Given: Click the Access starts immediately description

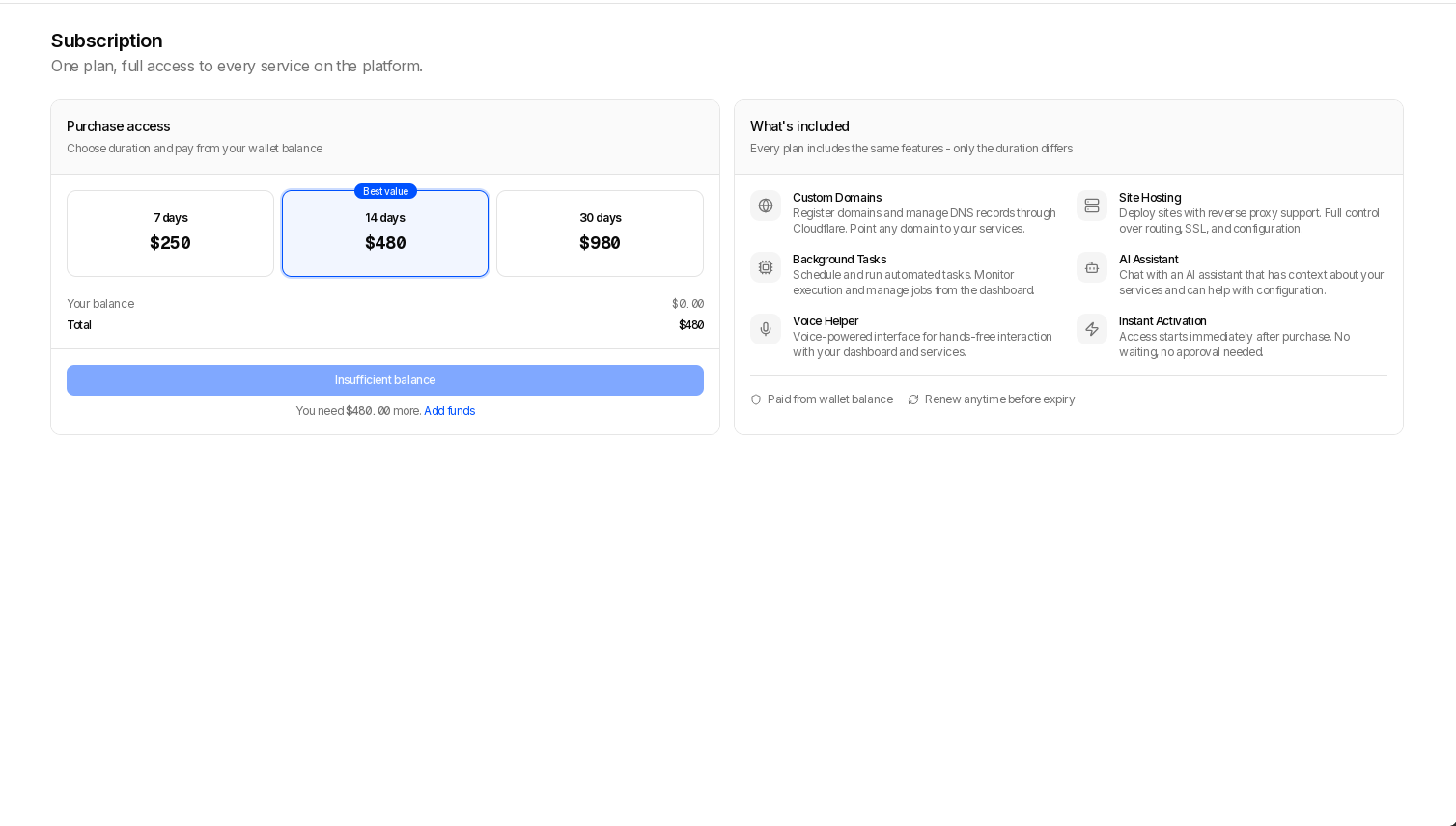Looking at the screenshot, I should click(1234, 344).
